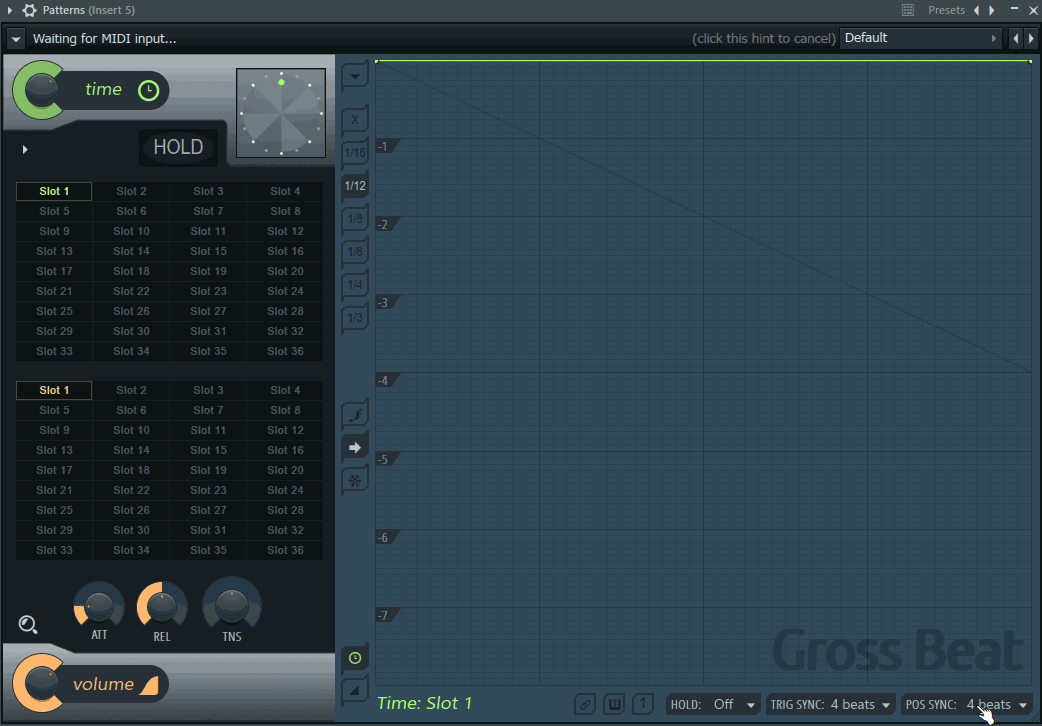
Task: Minimize the Patterns plugin window
Action: [1014, 9]
